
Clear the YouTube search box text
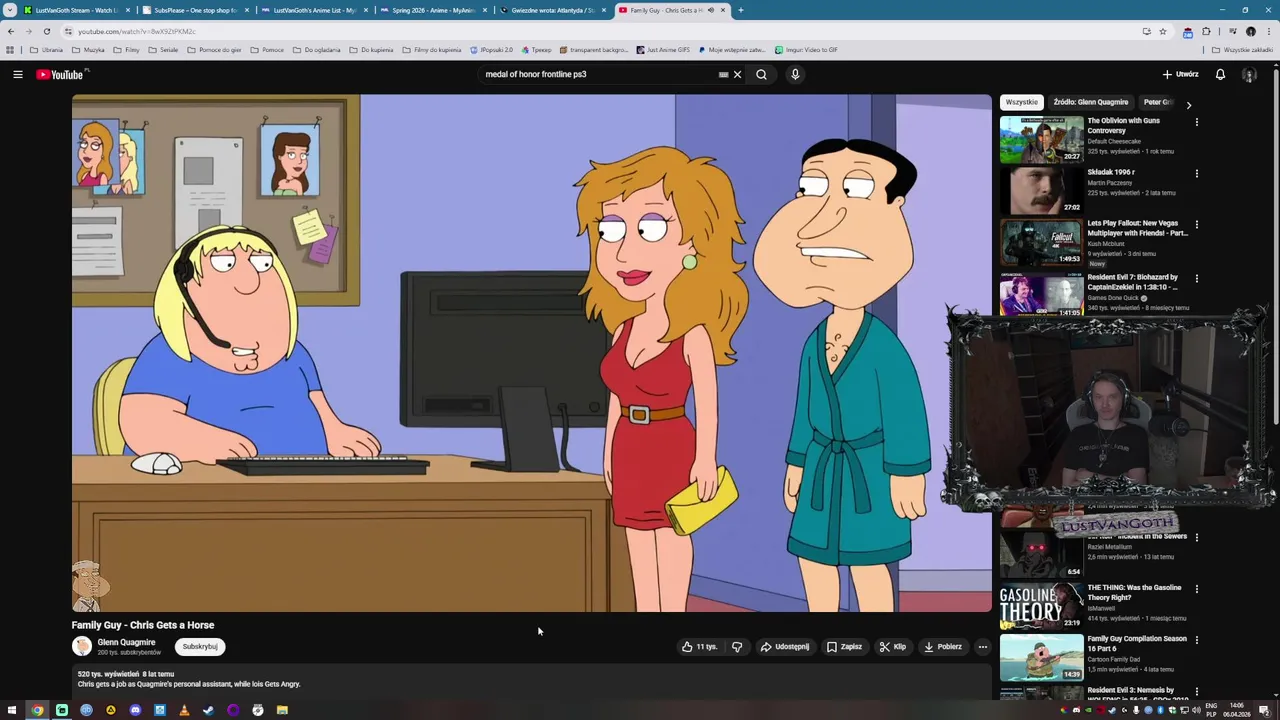[x=738, y=74]
